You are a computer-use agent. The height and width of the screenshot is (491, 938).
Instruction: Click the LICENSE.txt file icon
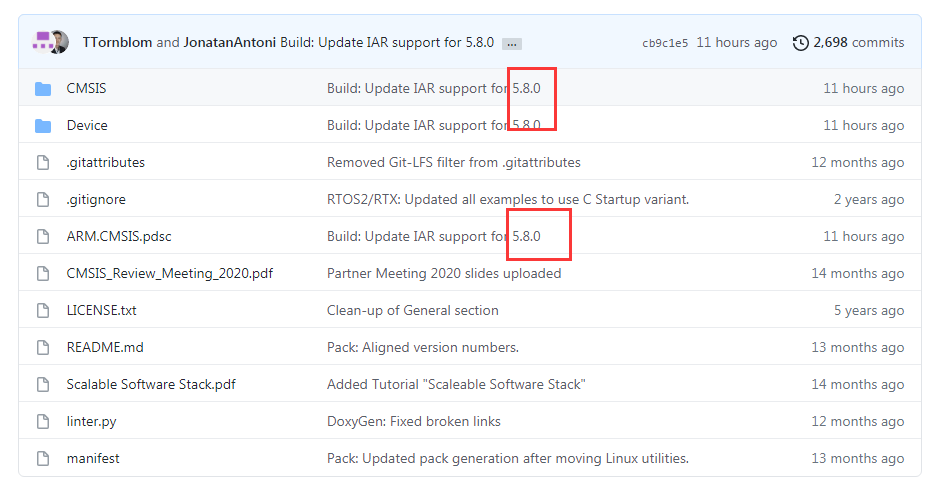tap(43, 310)
